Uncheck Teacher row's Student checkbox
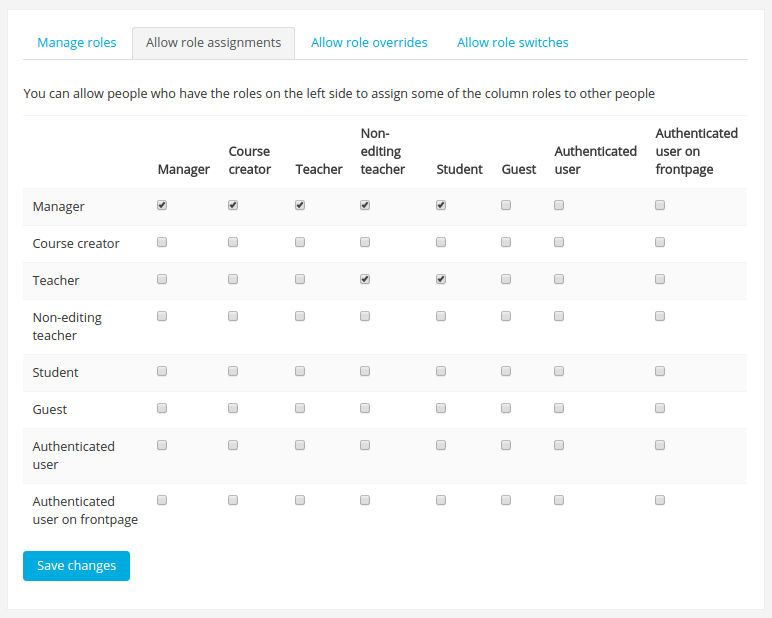The height and width of the screenshot is (618, 772). [x=441, y=279]
